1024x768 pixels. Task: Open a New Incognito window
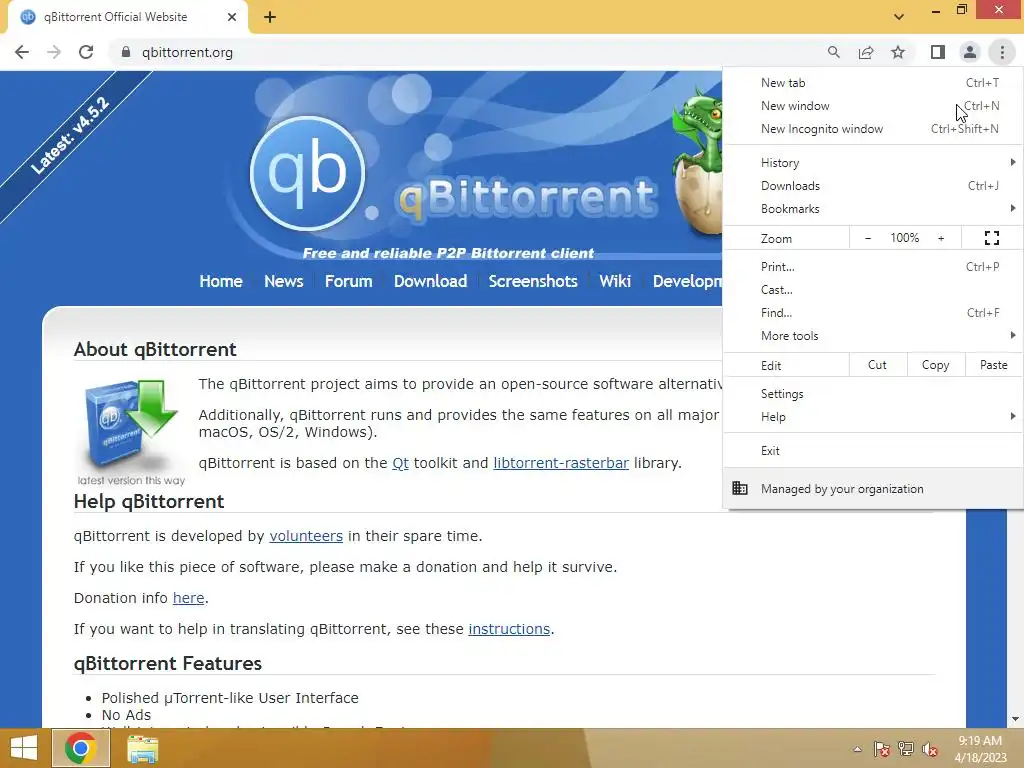coord(873,129)
